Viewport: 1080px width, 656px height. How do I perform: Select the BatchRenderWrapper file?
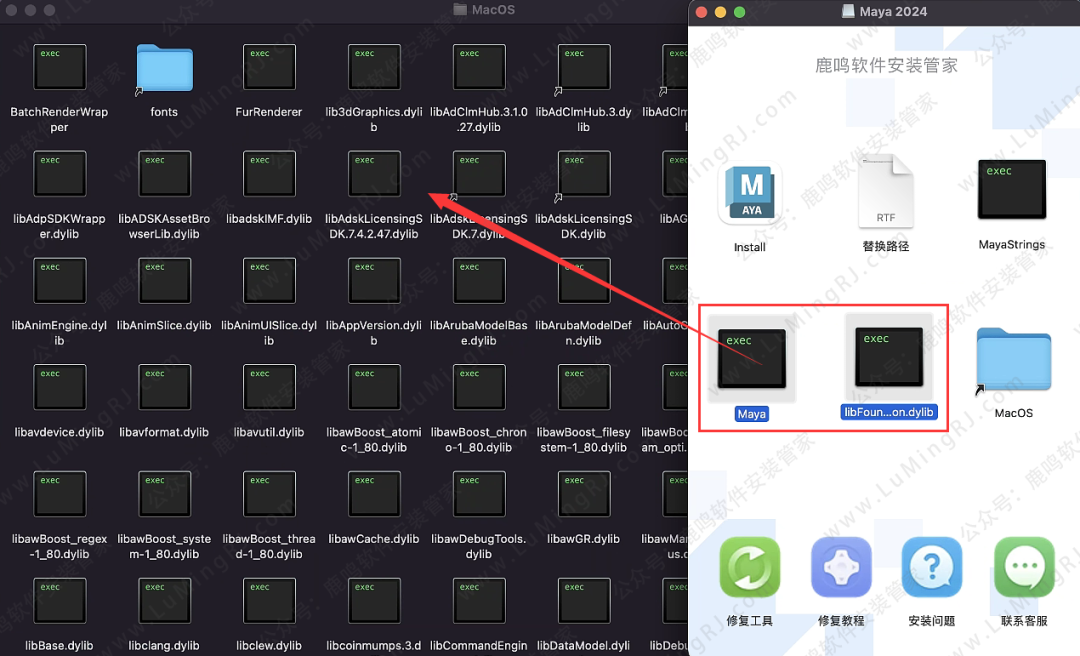tap(59, 69)
